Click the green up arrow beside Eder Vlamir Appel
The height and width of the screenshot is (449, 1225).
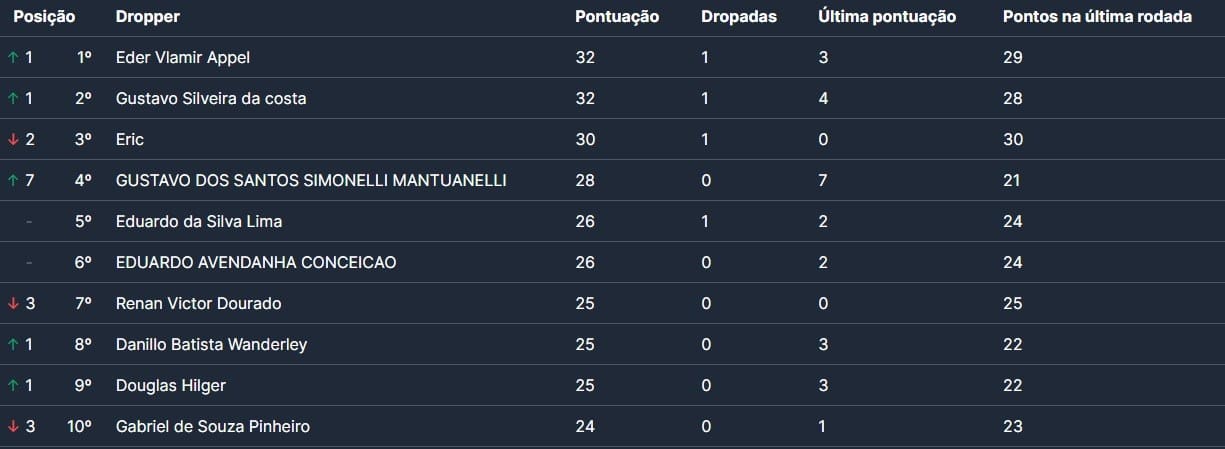pyautogui.click(x=13, y=58)
